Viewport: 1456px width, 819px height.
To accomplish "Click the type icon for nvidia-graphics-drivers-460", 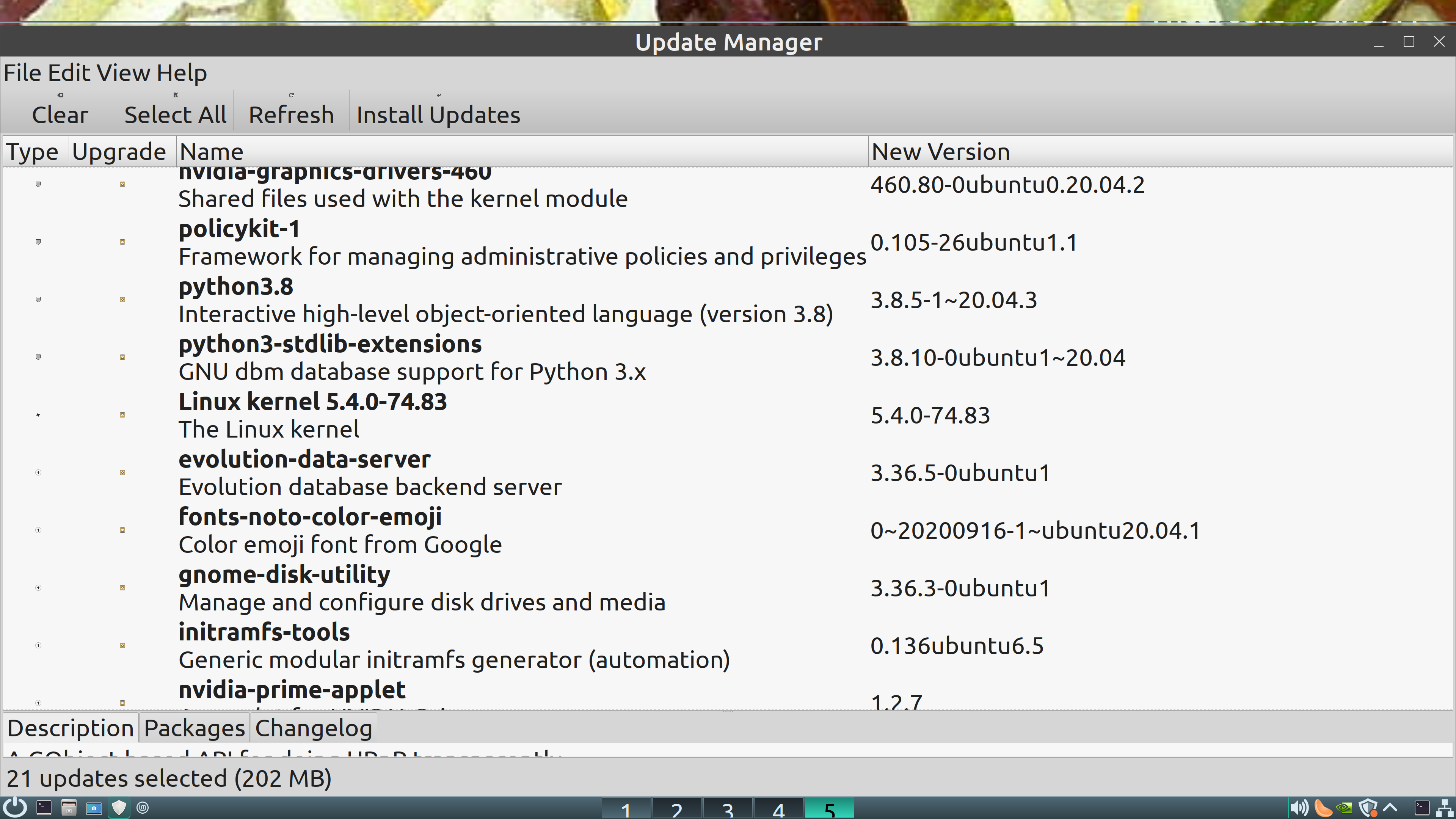I will (38, 184).
